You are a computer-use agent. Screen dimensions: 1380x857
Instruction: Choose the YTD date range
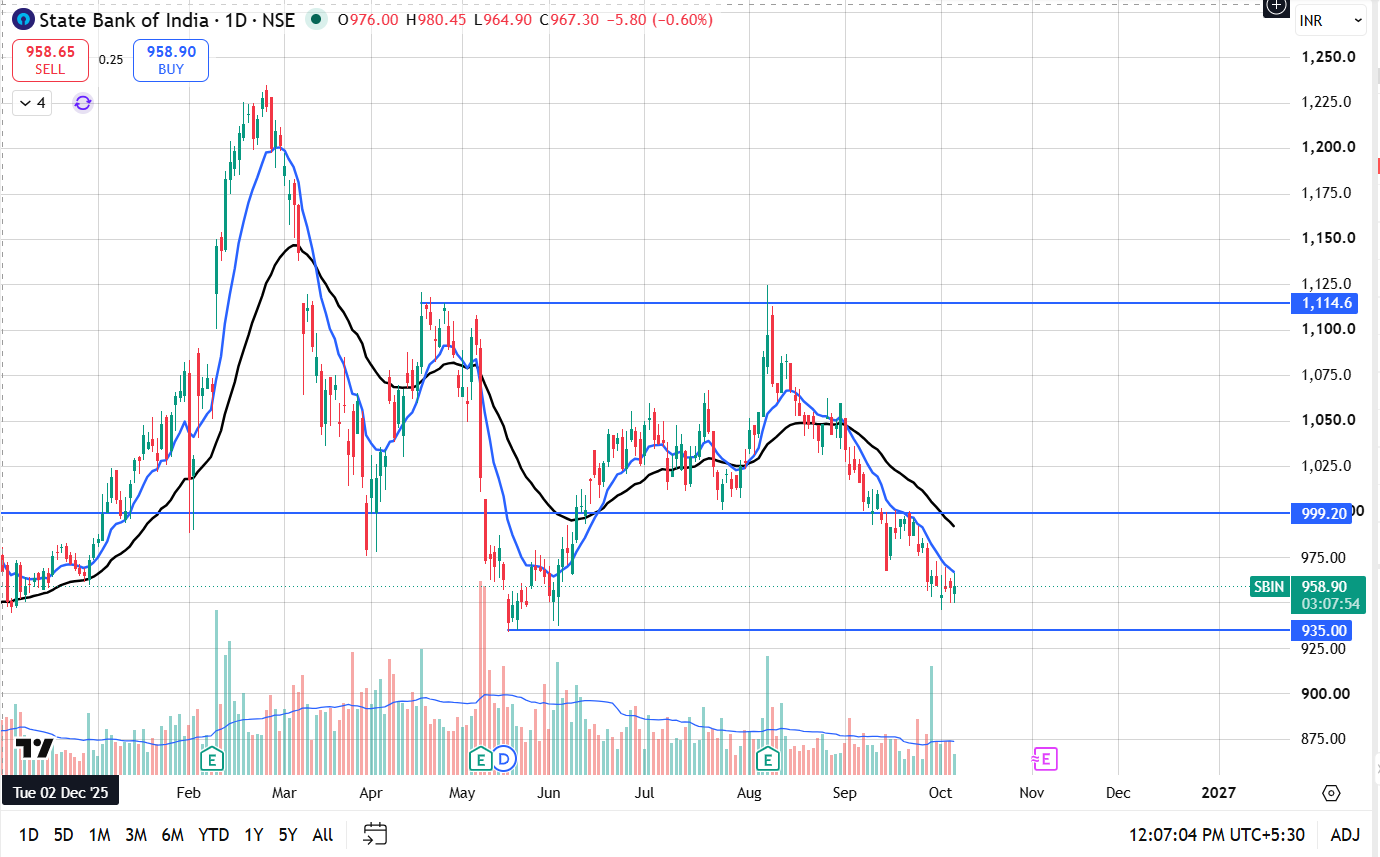coord(213,834)
